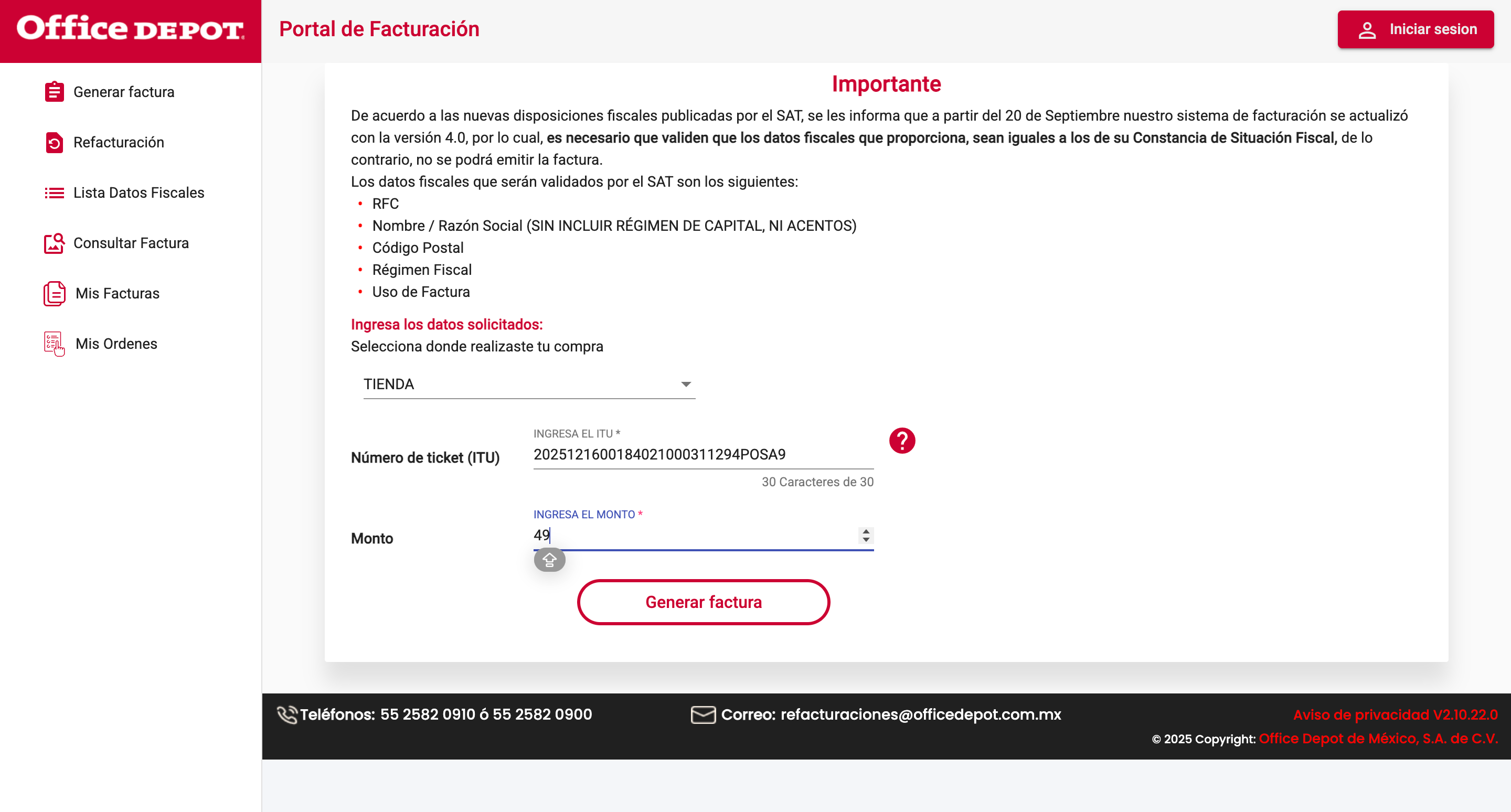Click the Refacturación sidebar icon
Viewport: 1511px width, 812px height.
point(54,143)
